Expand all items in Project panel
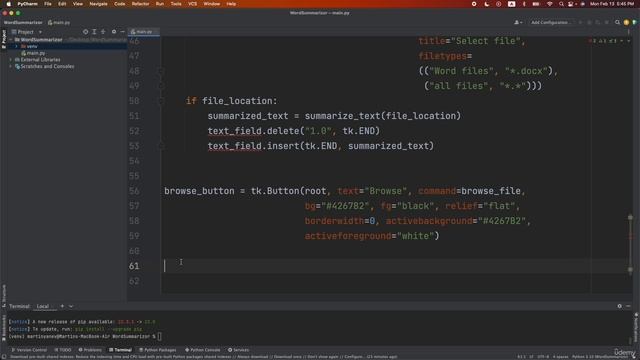Image resolution: width=640 pixels, height=360 pixels. tap(94, 32)
